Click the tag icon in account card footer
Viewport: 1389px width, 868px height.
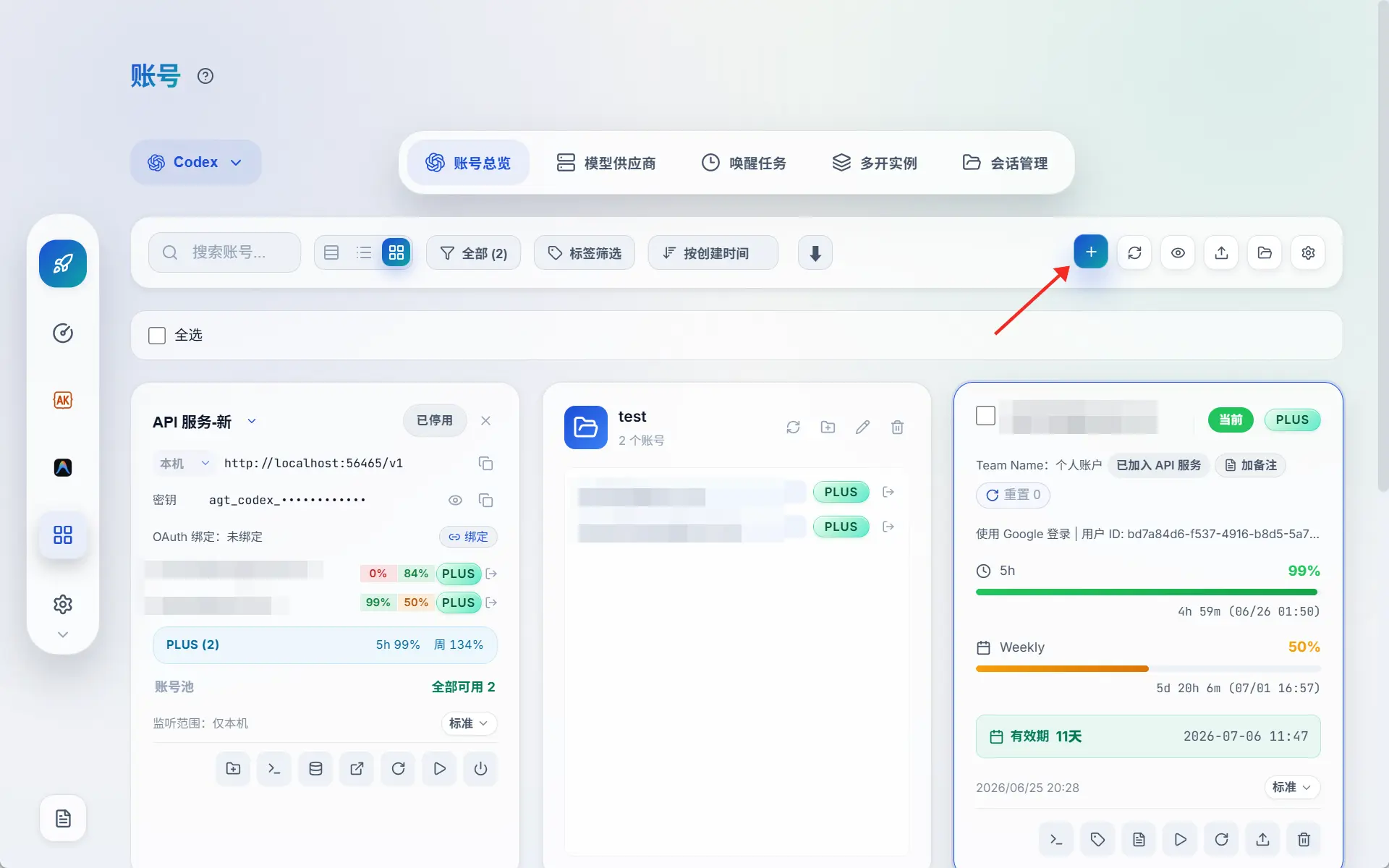[1097, 839]
